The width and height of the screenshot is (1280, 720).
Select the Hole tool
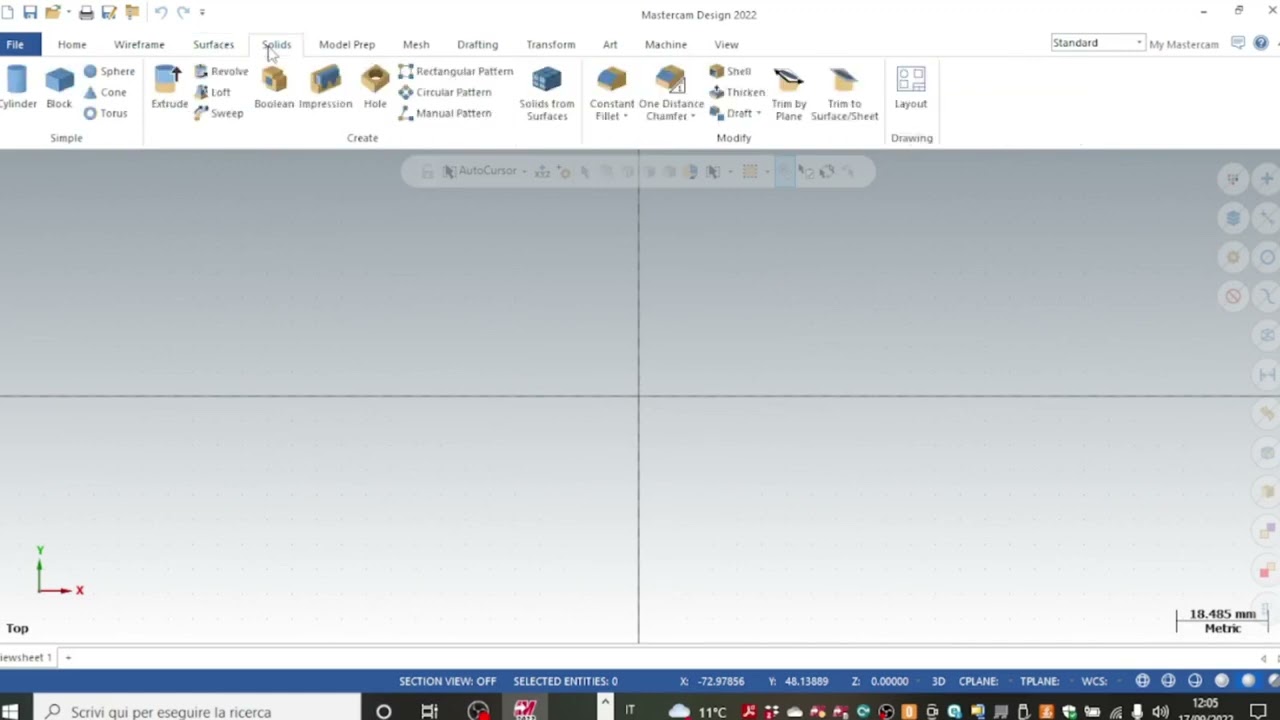375,88
